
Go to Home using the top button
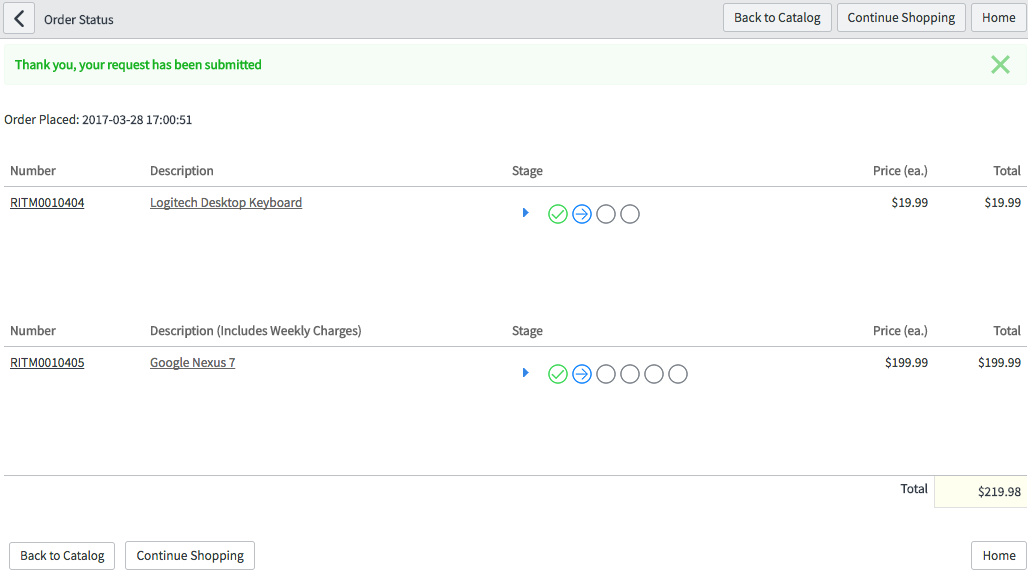point(998,18)
